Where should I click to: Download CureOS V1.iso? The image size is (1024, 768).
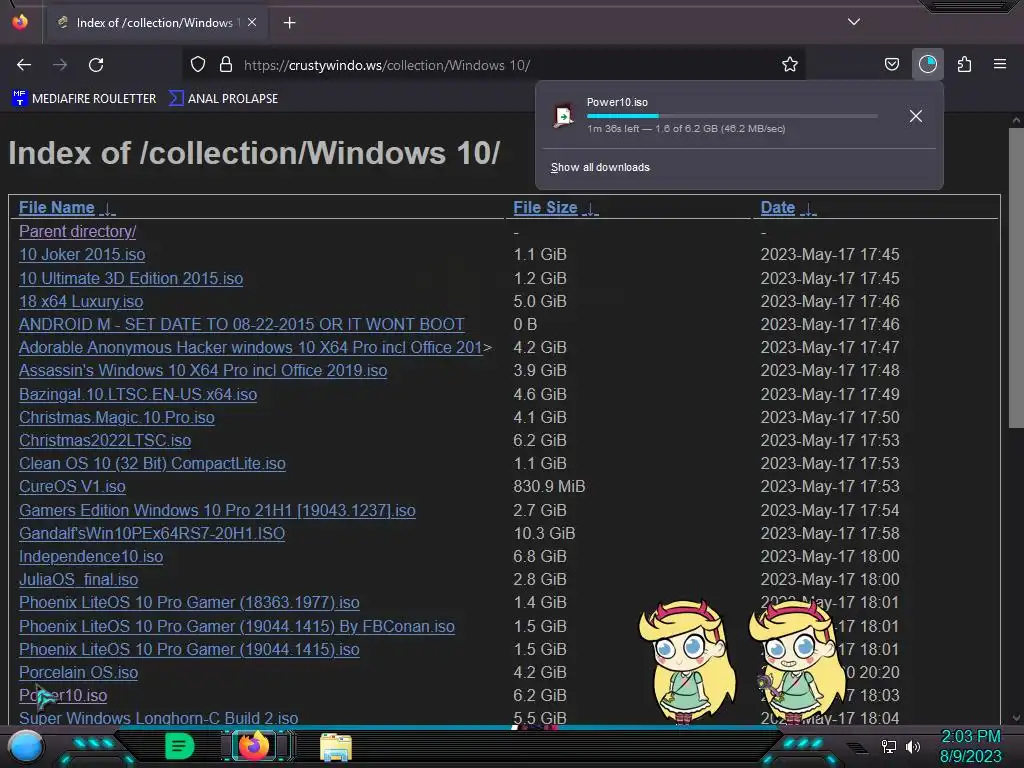coord(72,487)
